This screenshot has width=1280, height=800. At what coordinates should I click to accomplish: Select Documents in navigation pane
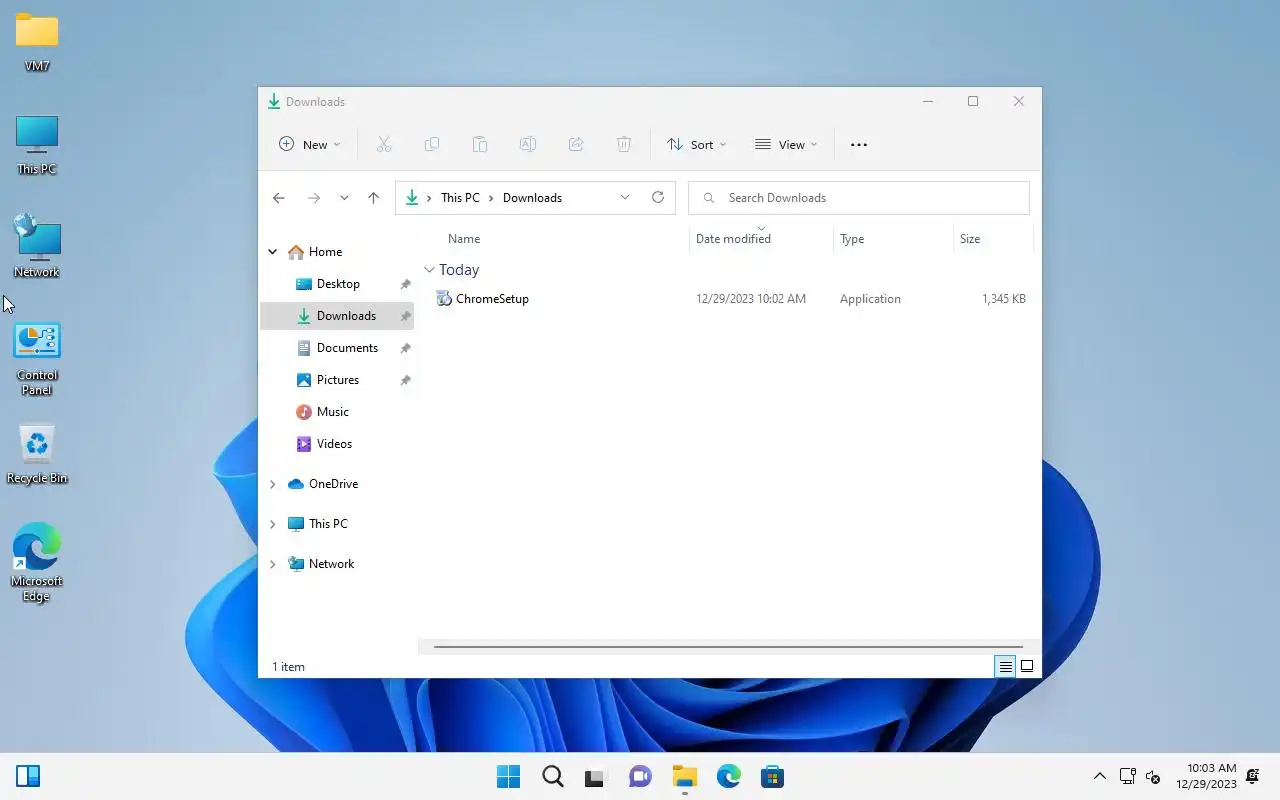click(x=337, y=348)
